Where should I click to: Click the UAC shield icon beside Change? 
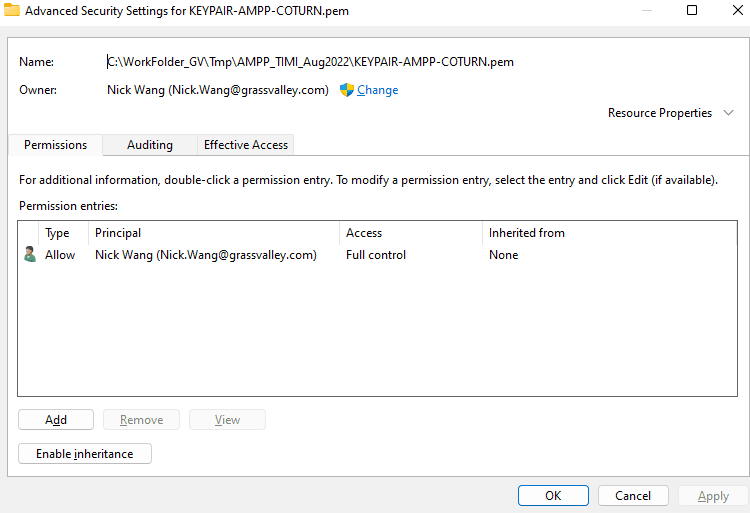[347, 90]
